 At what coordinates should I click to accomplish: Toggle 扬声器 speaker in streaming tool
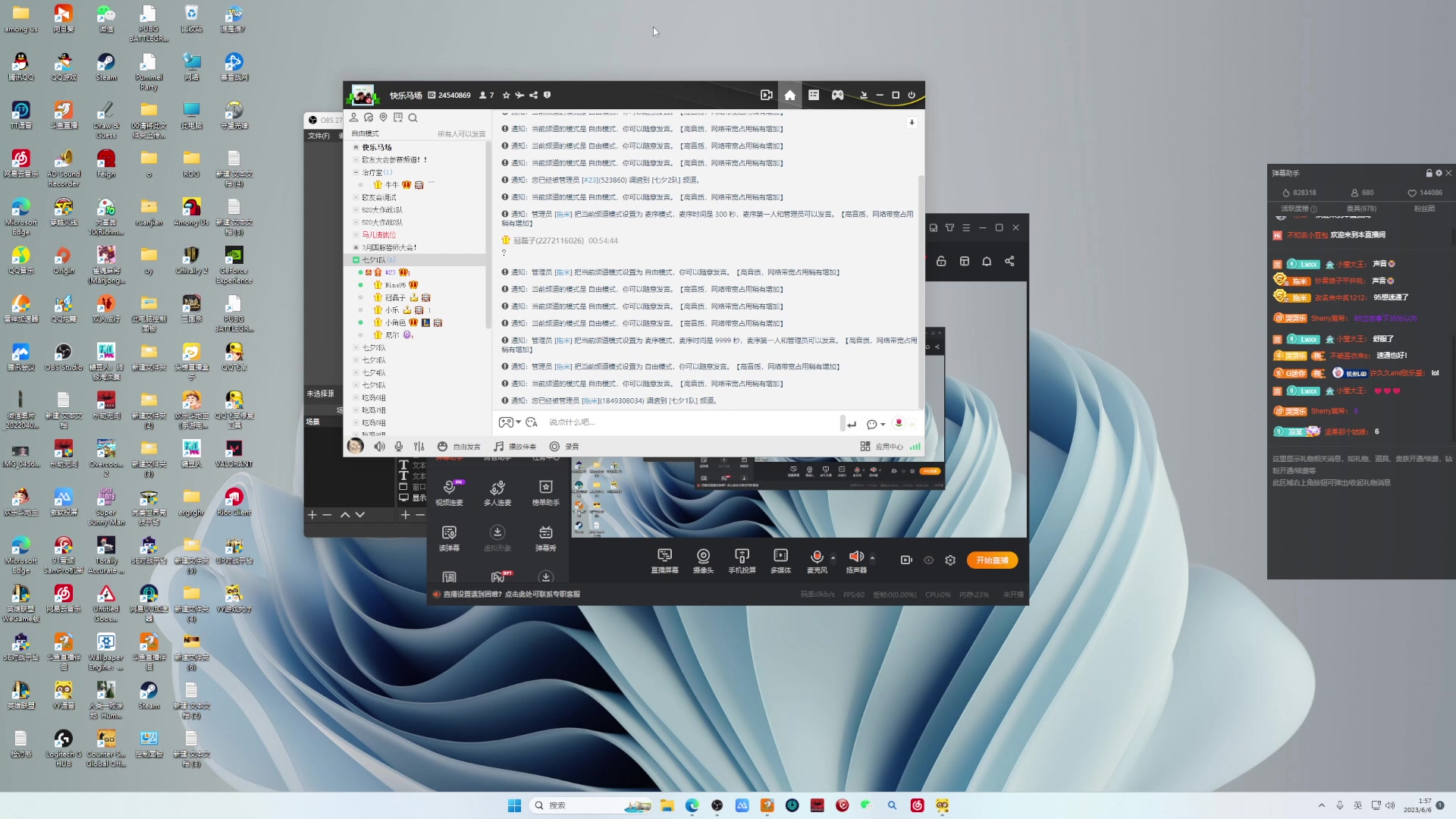[x=856, y=560]
